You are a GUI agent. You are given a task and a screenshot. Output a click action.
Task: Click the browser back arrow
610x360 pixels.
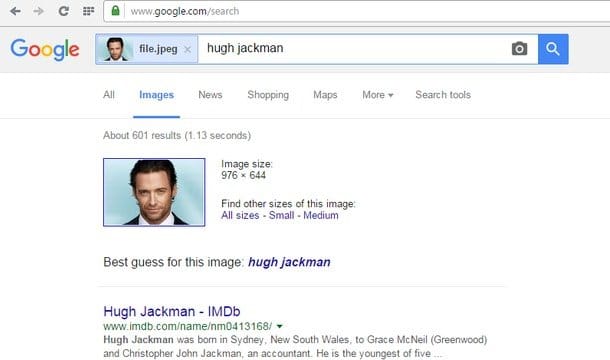(15, 11)
